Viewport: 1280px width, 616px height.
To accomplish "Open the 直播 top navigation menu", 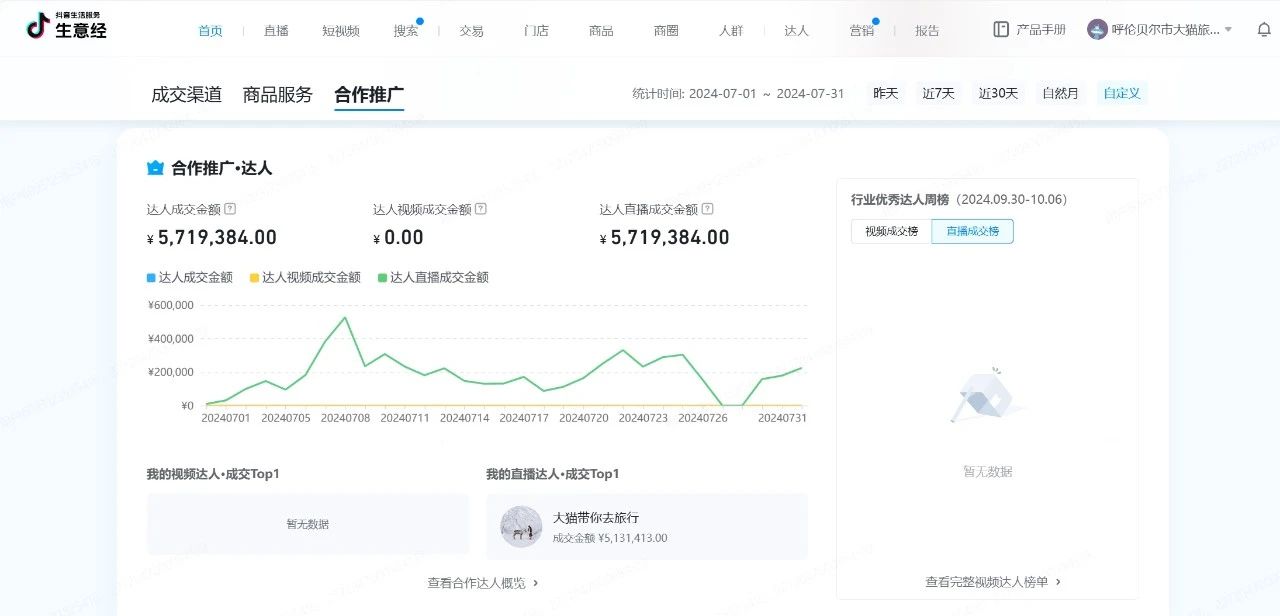I will pyautogui.click(x=276, y=30).
